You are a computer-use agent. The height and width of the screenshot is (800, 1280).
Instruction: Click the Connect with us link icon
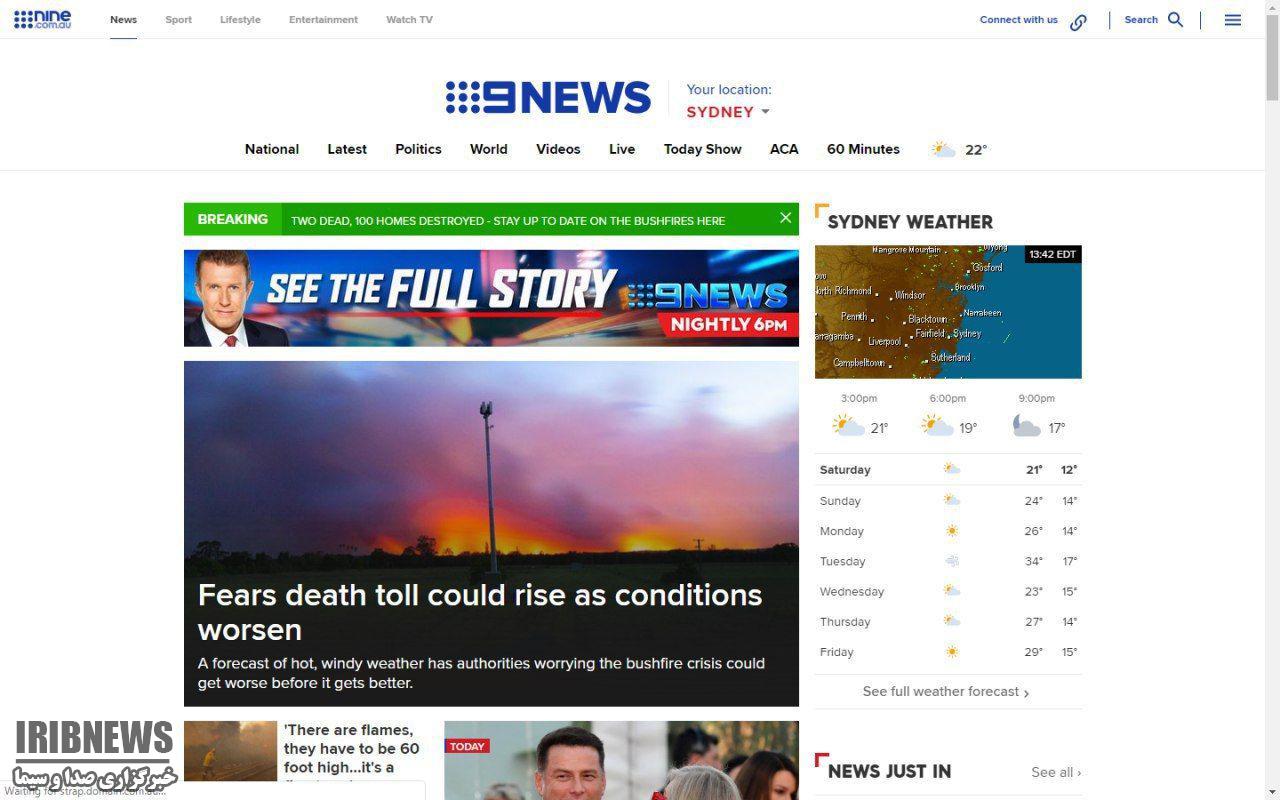[1078, 22]
